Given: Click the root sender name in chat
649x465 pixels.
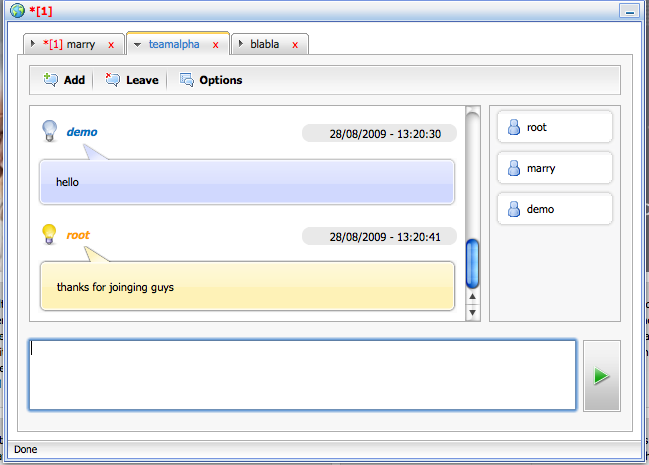Looking at the screenshot, I should coord(78,235).
